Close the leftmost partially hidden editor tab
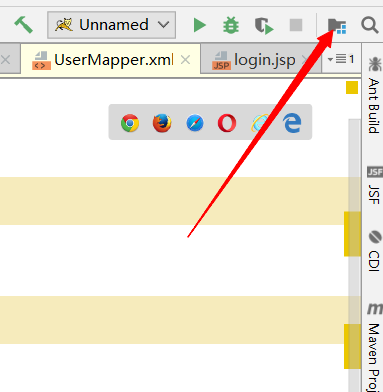The height and width of the screenshot is (392, 383). click(x=6, y=60)
